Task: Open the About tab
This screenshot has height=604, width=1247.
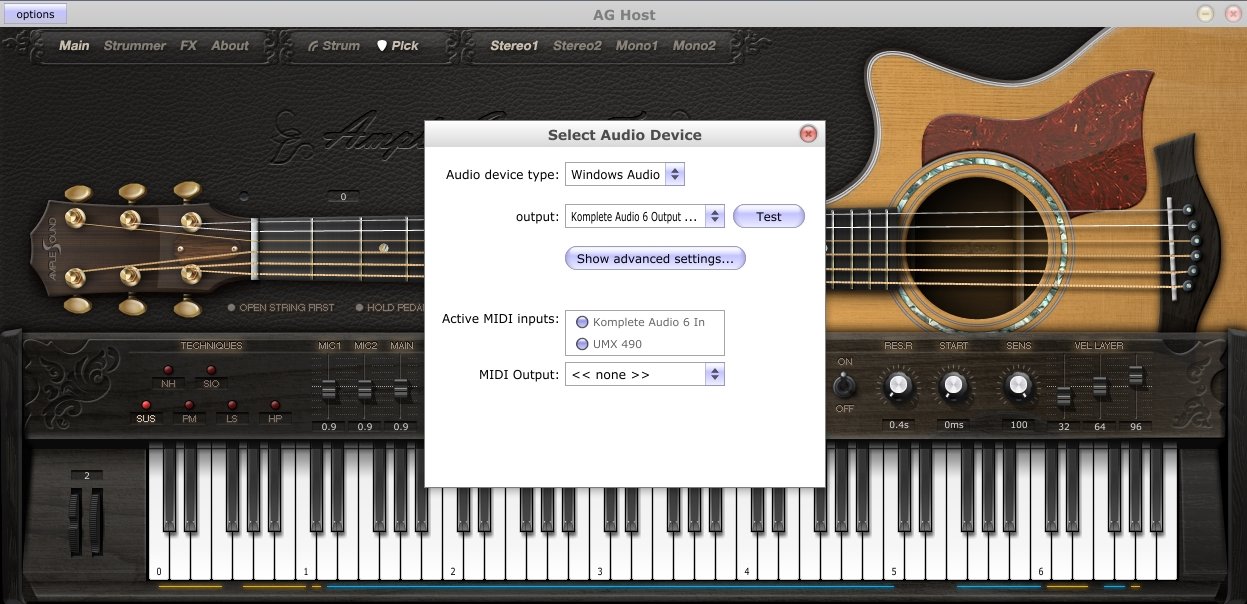Action: point(230,45)
